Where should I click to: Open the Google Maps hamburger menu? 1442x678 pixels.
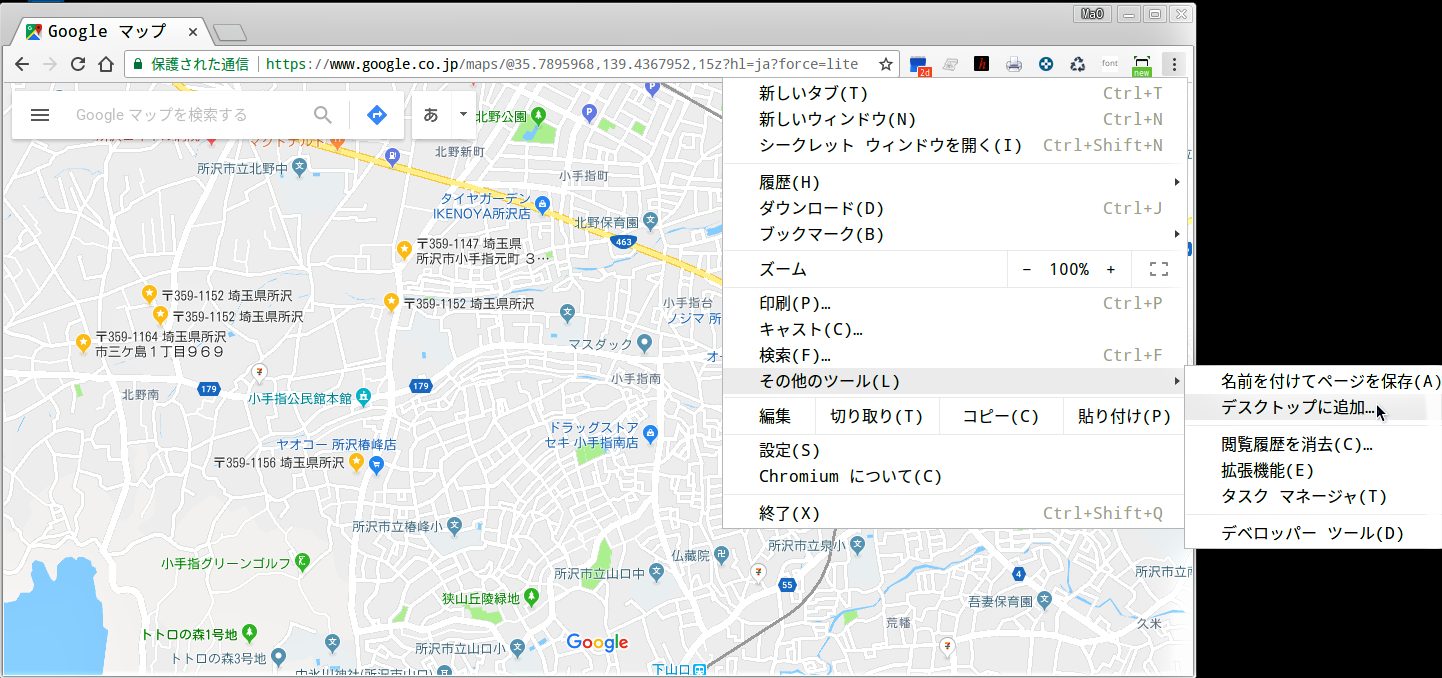coord(40,115)
